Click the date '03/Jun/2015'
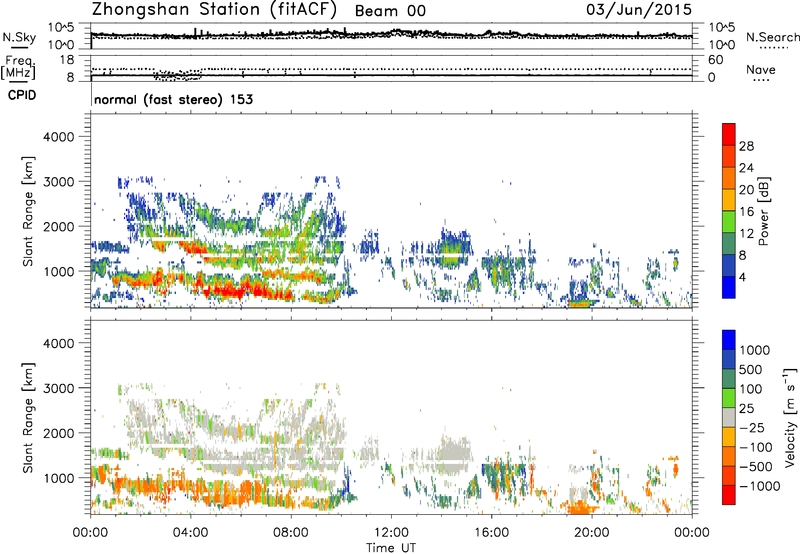The image size is (800, 554). click(x=639, y=10)
